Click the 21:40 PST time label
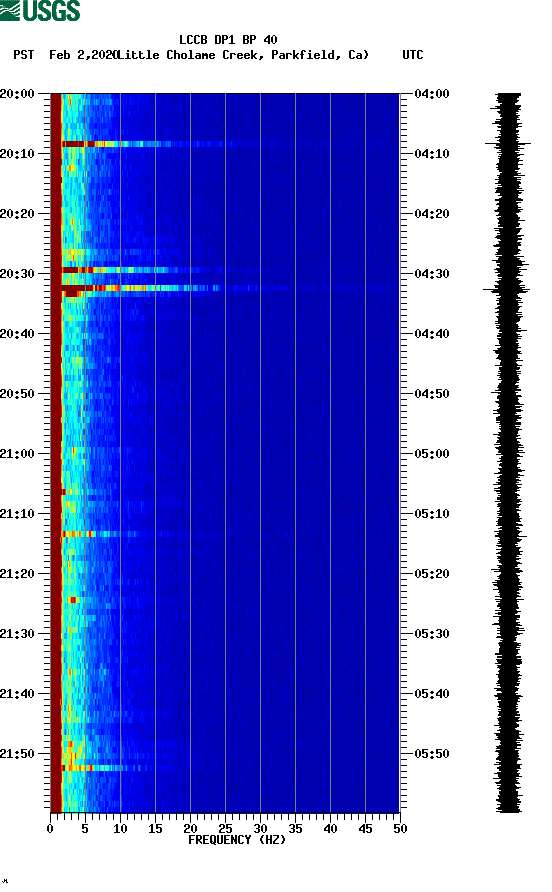Viewport: 552px width, 892px height. pyautogui.click(x=17, y=693)
